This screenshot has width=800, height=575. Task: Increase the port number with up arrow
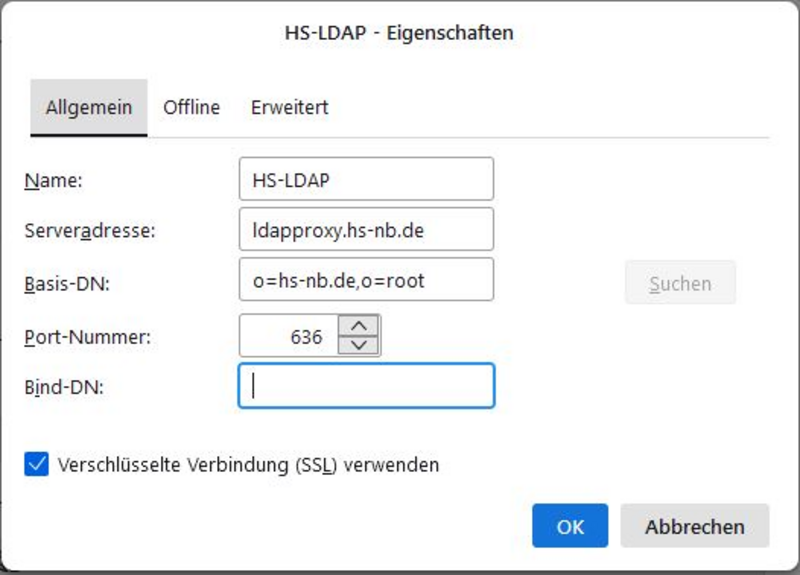(x=359, y=326)
